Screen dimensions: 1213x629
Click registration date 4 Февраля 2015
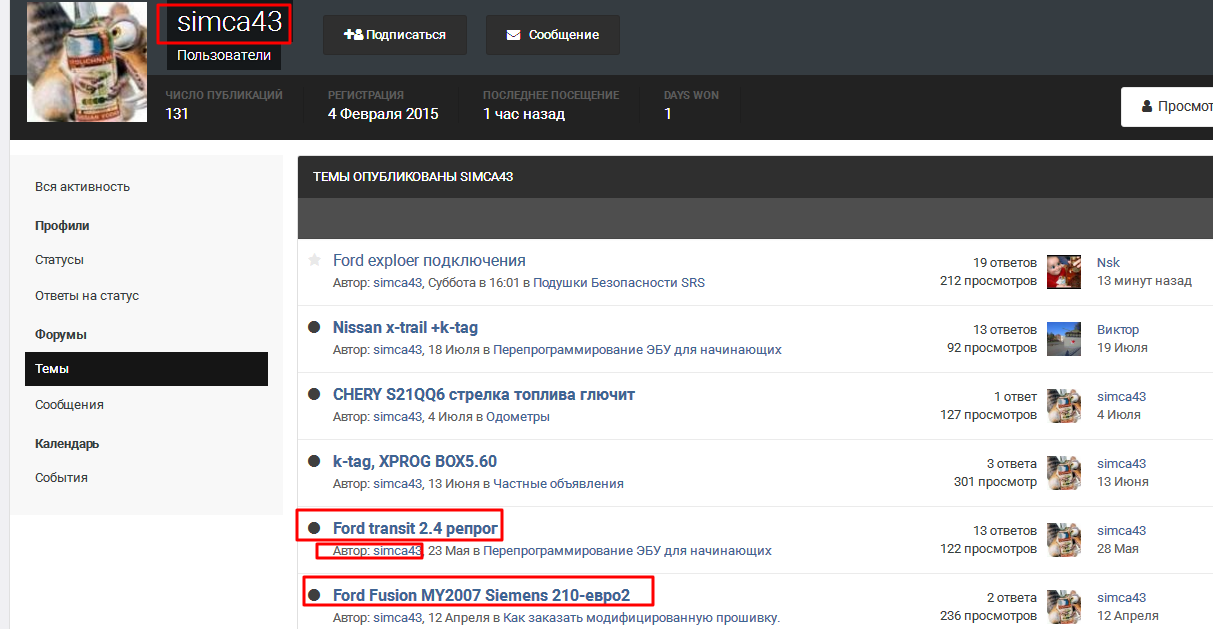[383, 114]
